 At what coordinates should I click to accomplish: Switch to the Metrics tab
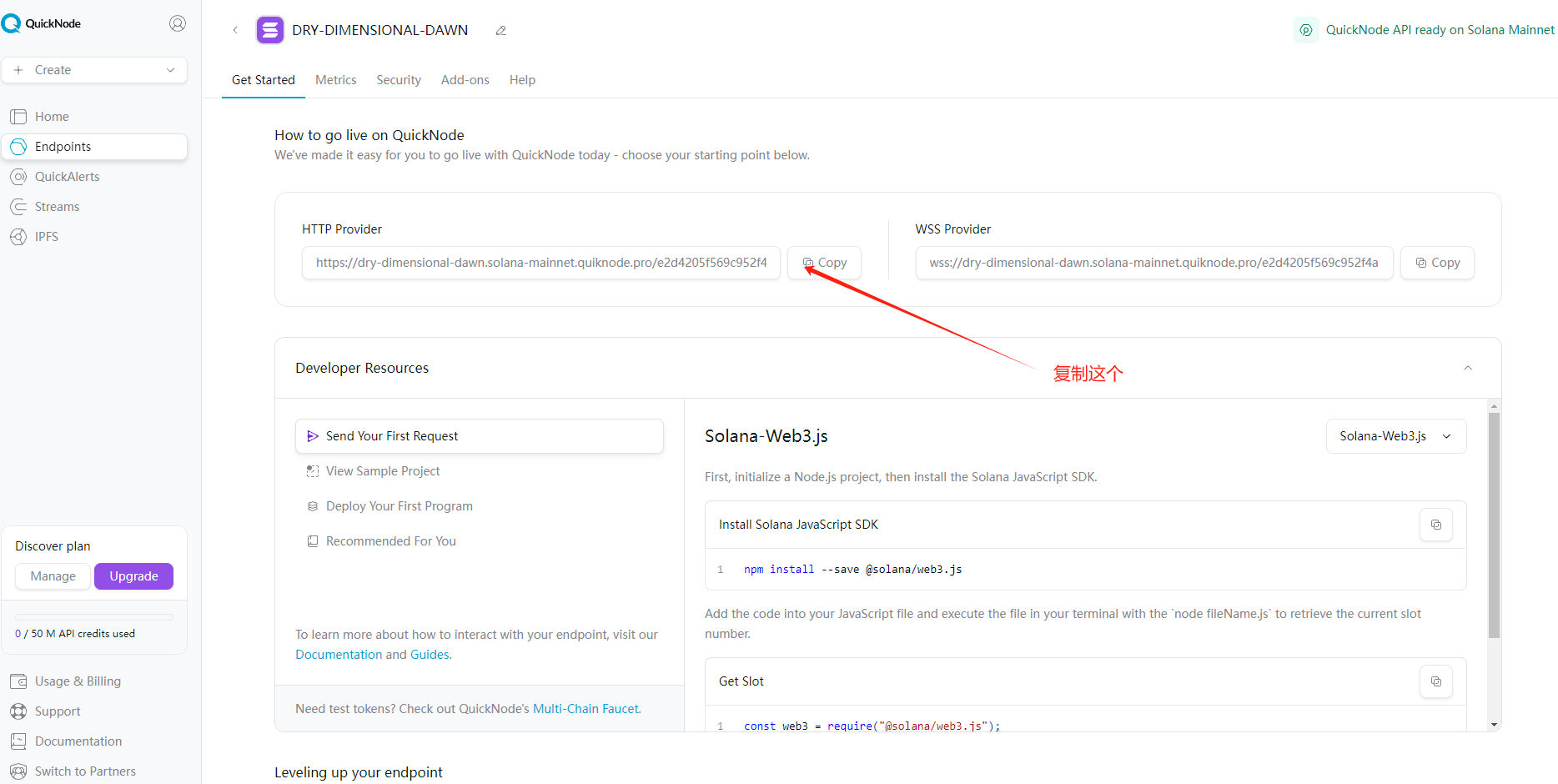point(336,80)
